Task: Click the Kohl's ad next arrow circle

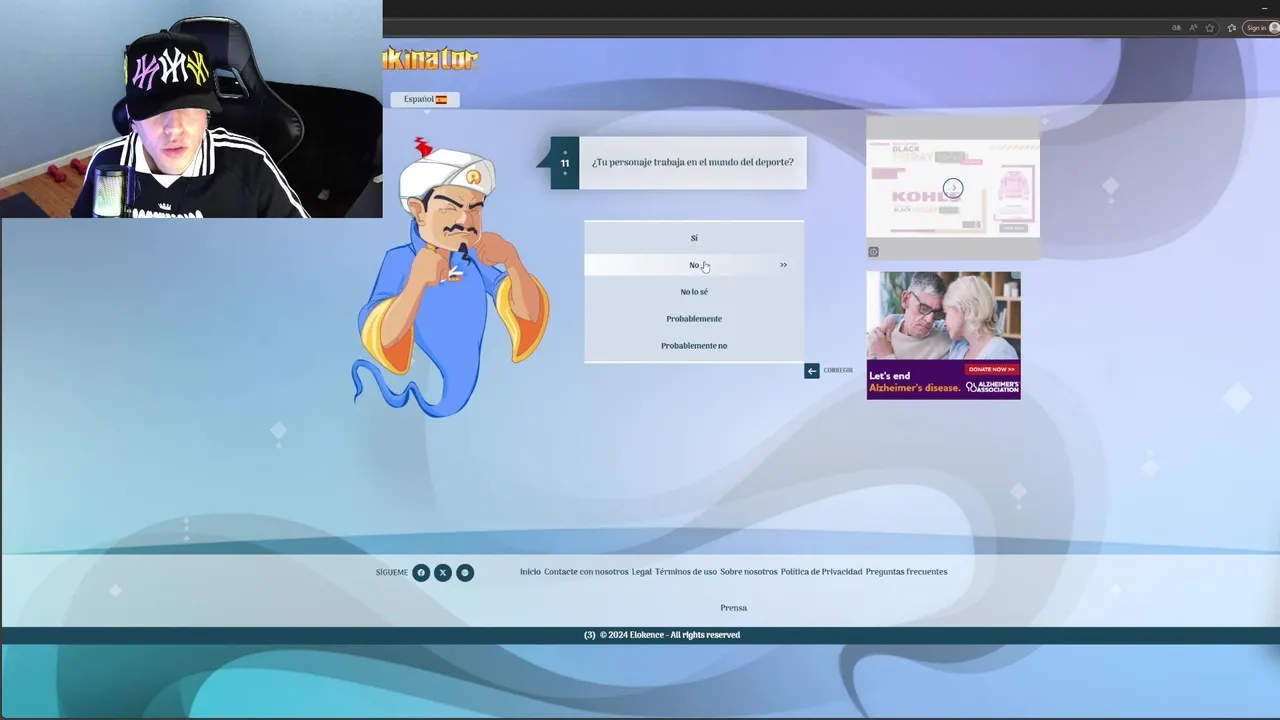Action: pyautogui.click(x=953, y=188)
